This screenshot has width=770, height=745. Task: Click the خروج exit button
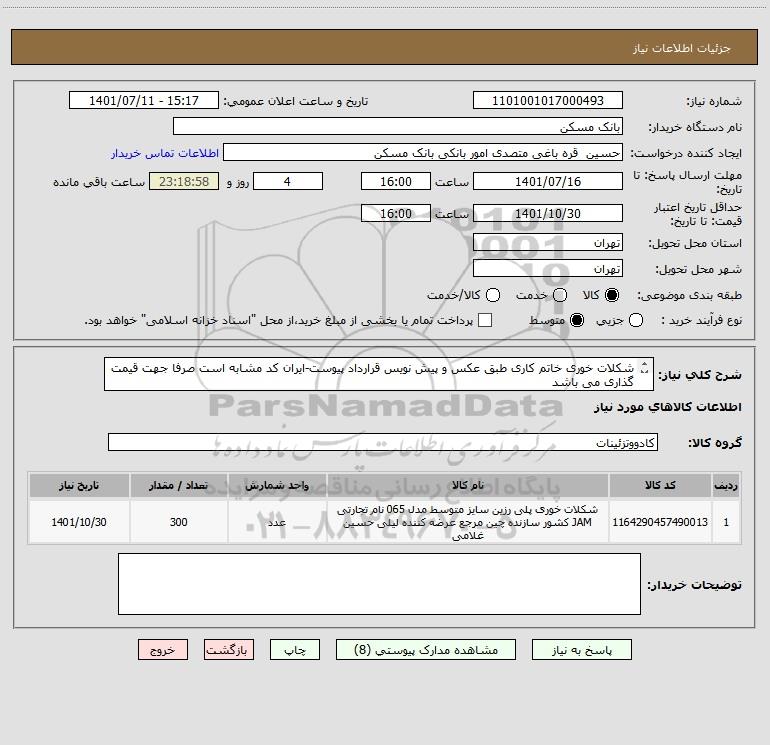click(163, 650)
